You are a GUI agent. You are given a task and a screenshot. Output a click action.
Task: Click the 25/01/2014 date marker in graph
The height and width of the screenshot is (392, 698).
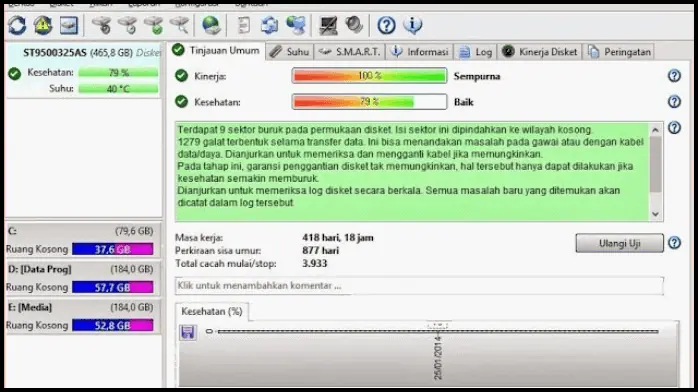tap(438, 358)
